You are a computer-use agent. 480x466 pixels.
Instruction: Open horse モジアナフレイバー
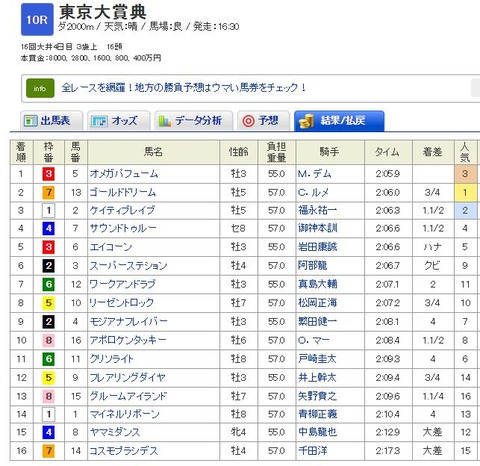pyautogui.click(x=128, y=322)
